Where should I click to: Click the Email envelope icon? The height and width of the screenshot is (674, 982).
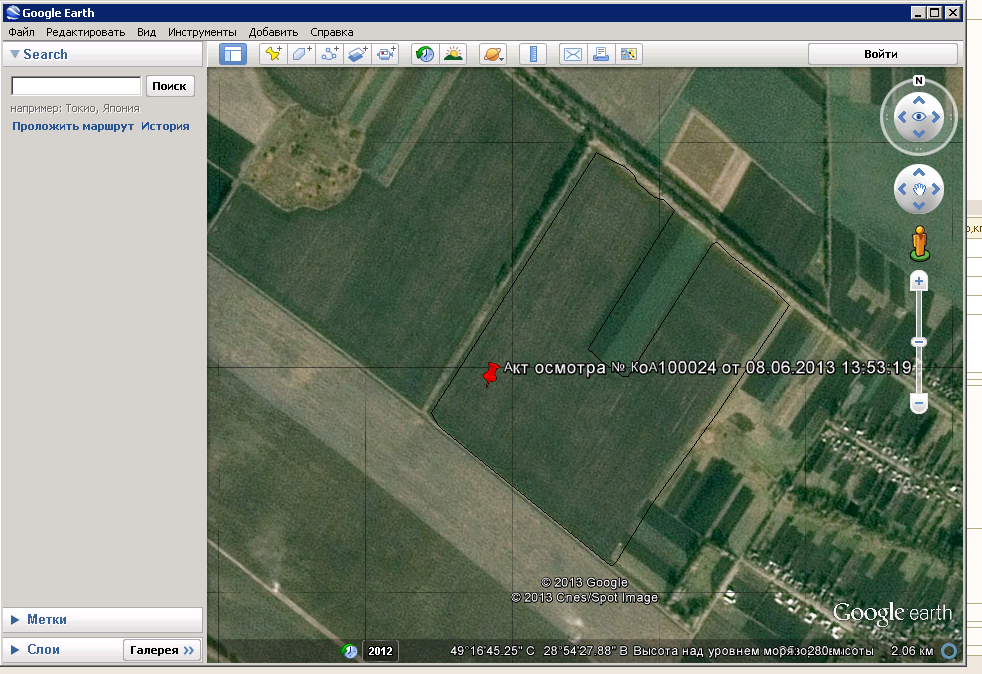point(573,54)
